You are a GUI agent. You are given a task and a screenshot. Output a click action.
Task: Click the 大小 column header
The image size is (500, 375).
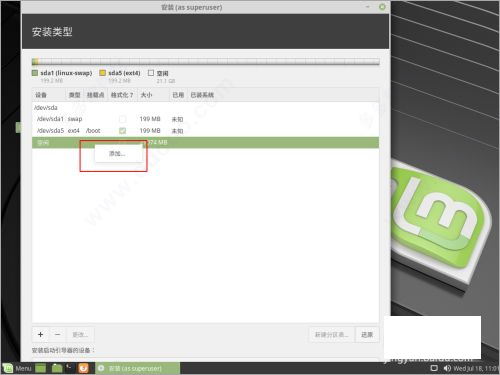[153, 95]
